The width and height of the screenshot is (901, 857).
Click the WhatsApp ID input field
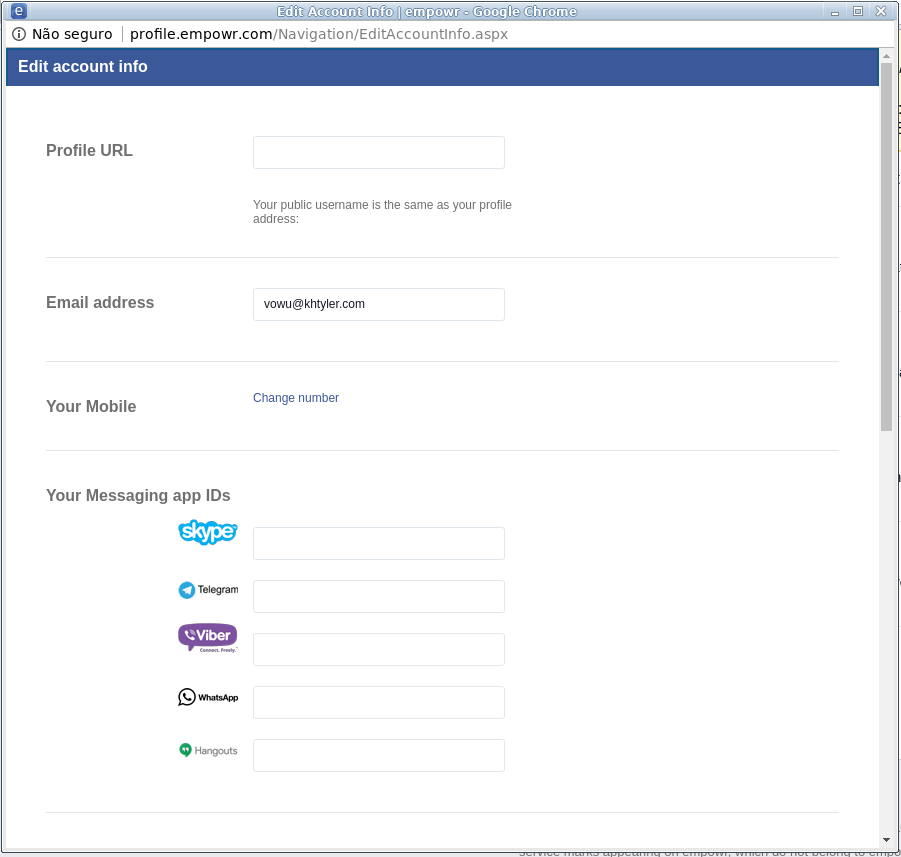(x=379, y=702)
